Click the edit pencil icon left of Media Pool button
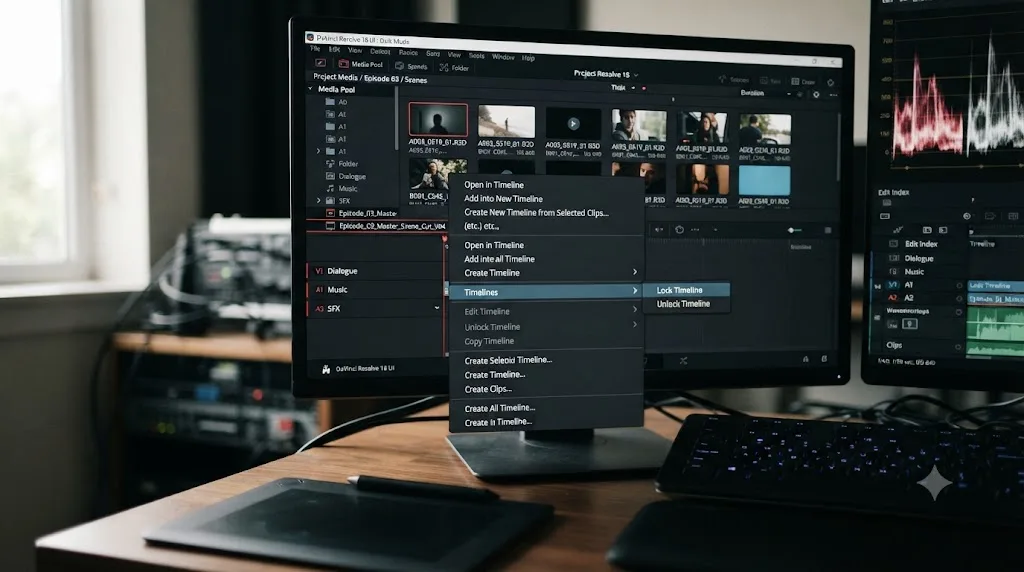 pos(320,63)
